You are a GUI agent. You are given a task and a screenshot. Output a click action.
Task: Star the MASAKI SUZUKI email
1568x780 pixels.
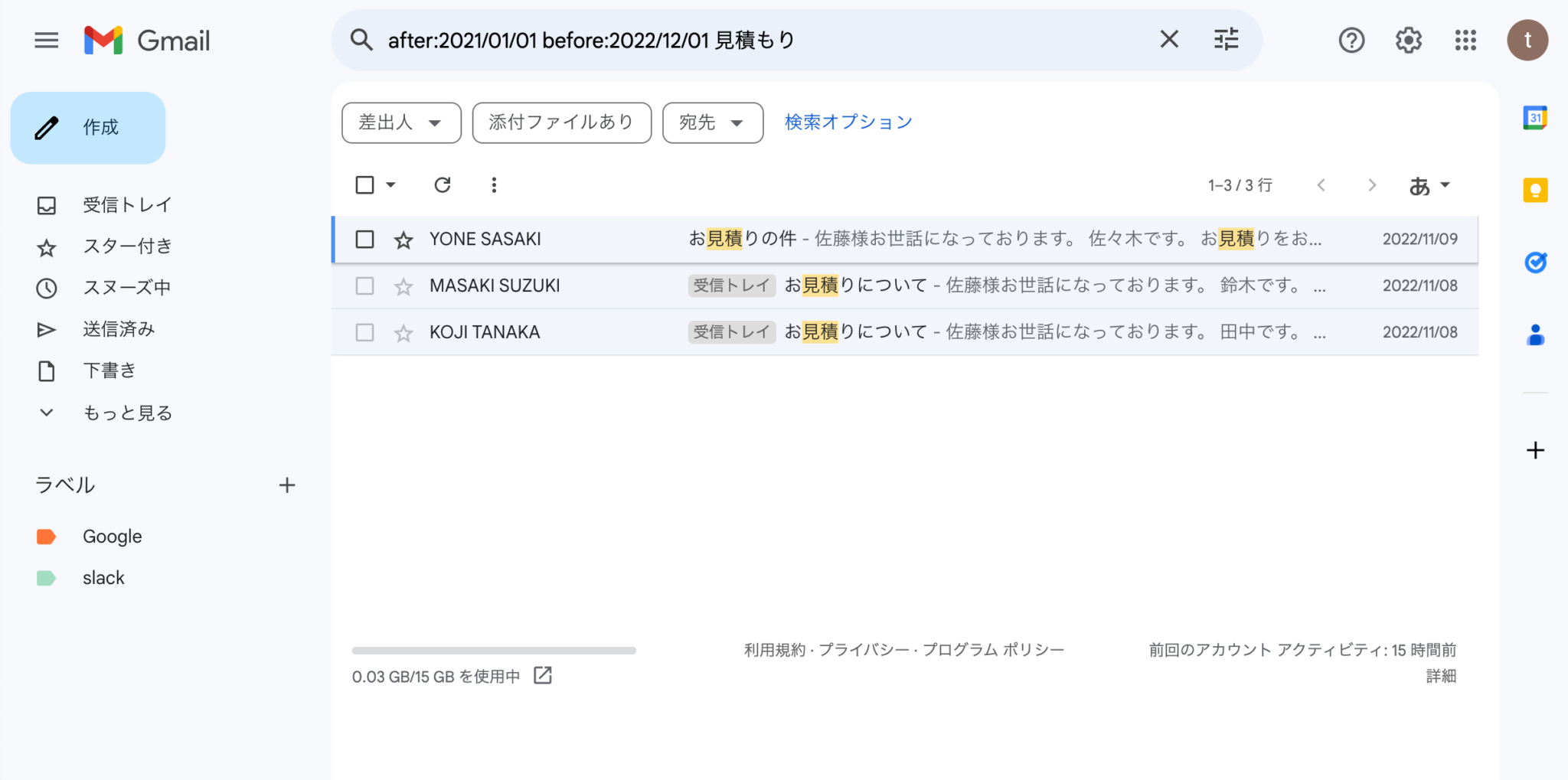point(403,286)
